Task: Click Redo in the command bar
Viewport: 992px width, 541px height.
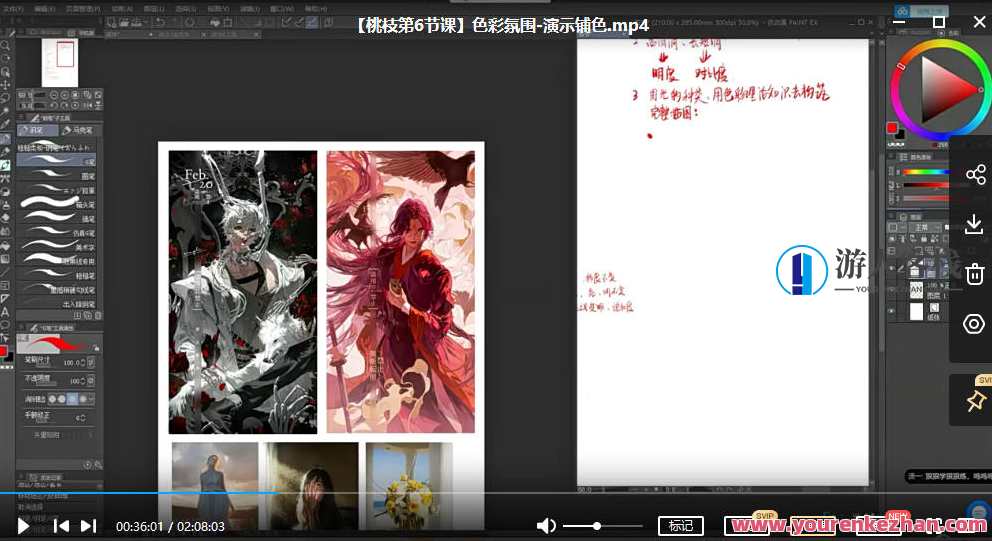Action: 177,22
